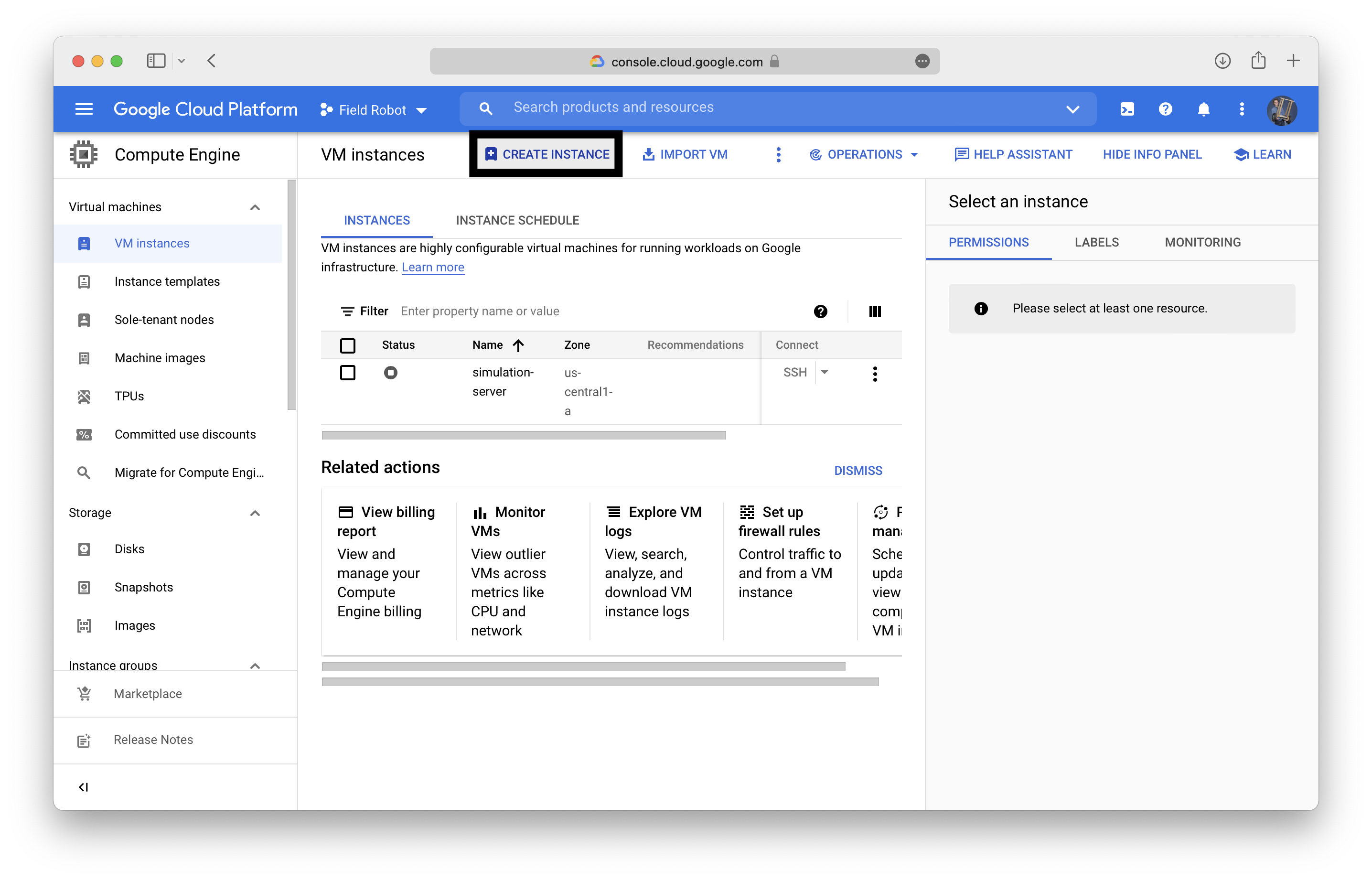Collapse the Virtual machines section
The image size is (1372, 881).
(255, 207)
